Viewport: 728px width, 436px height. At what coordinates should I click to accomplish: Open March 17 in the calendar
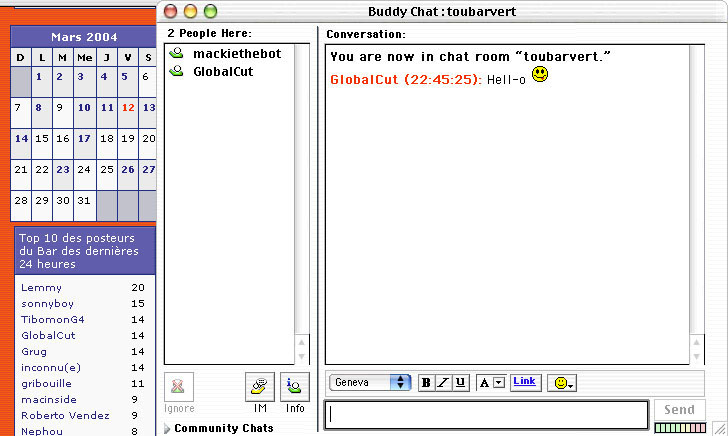point(84,138)
